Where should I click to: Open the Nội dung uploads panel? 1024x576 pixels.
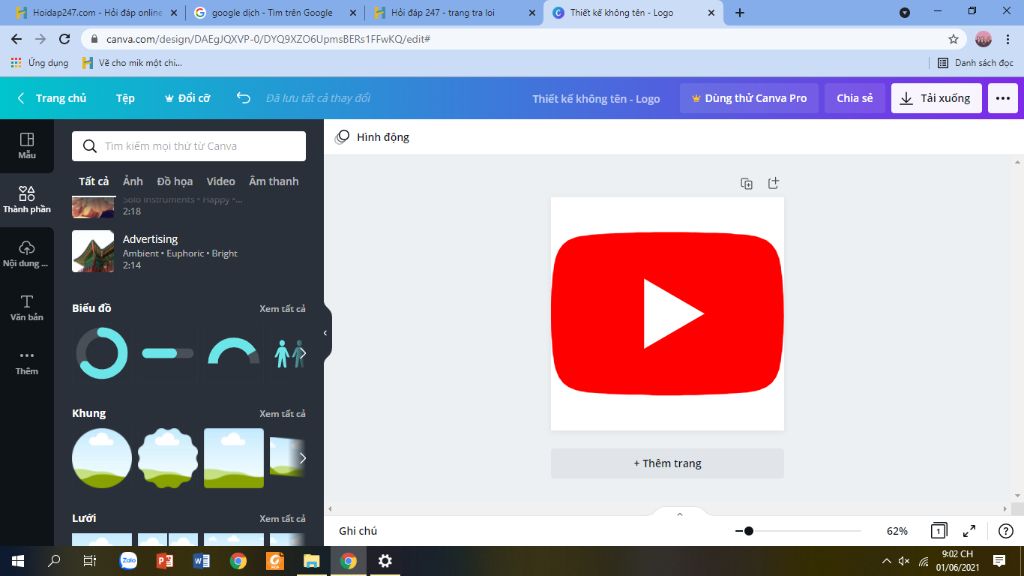tap(27, 253)
